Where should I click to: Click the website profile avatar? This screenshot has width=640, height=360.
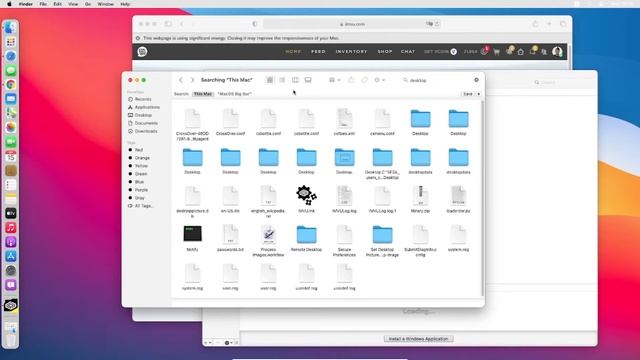click(x=557, y=52)
